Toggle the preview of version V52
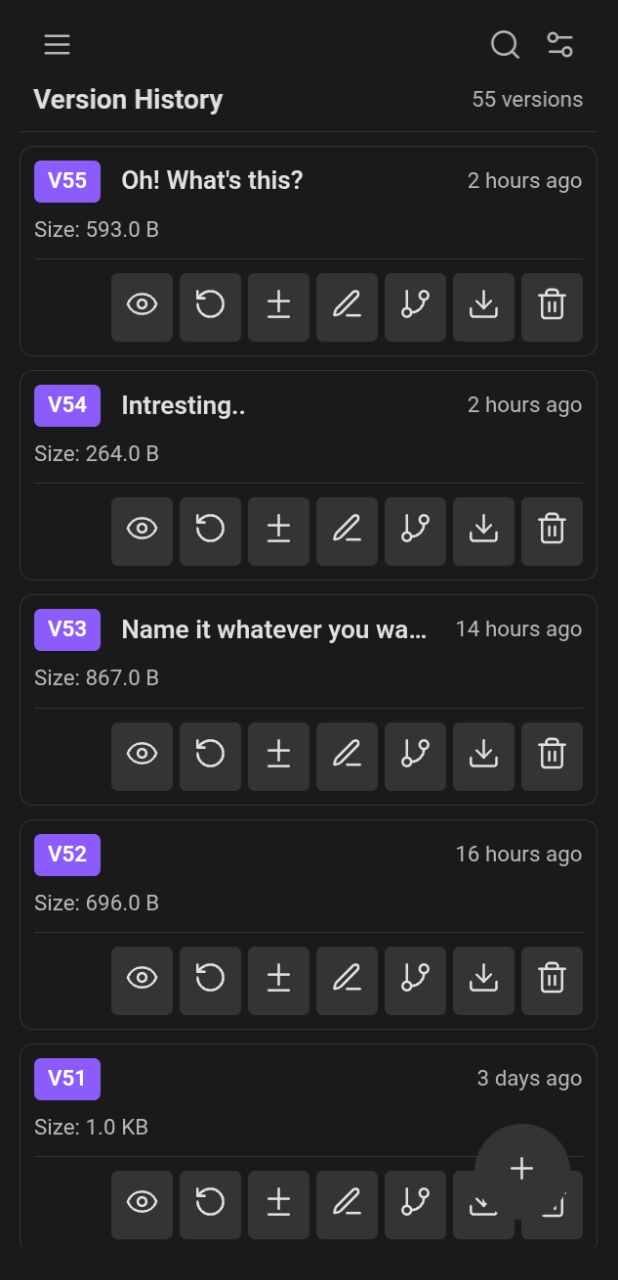The image size is (618, 1280). [141, 980]
